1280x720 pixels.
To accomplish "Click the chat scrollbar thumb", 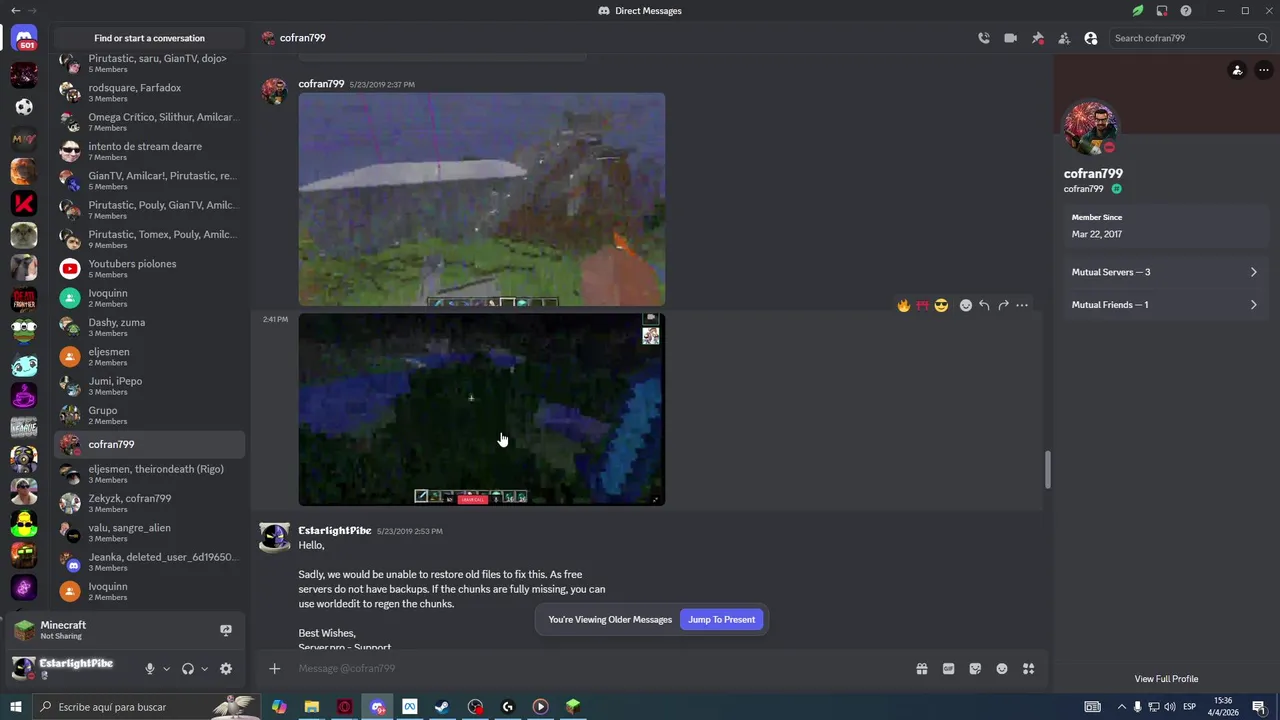I will coord(1047,470).
